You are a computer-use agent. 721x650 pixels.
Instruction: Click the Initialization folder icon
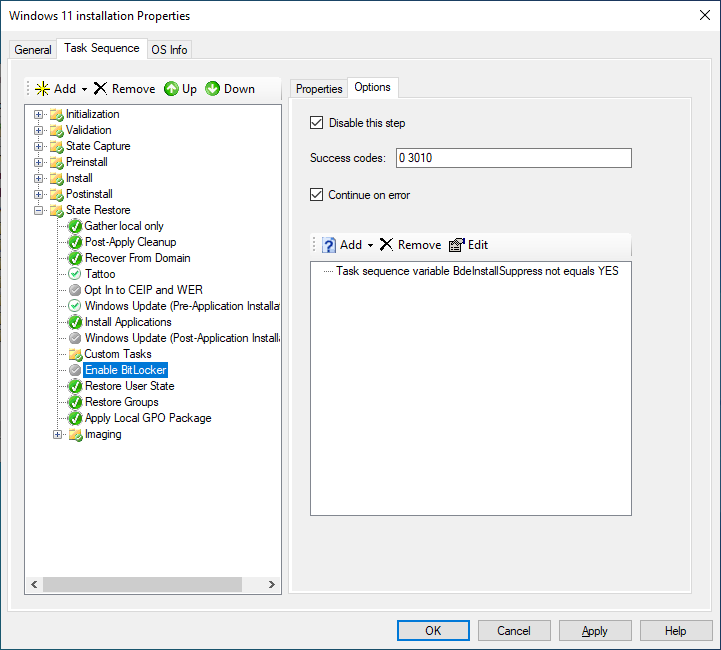(57, 114)
